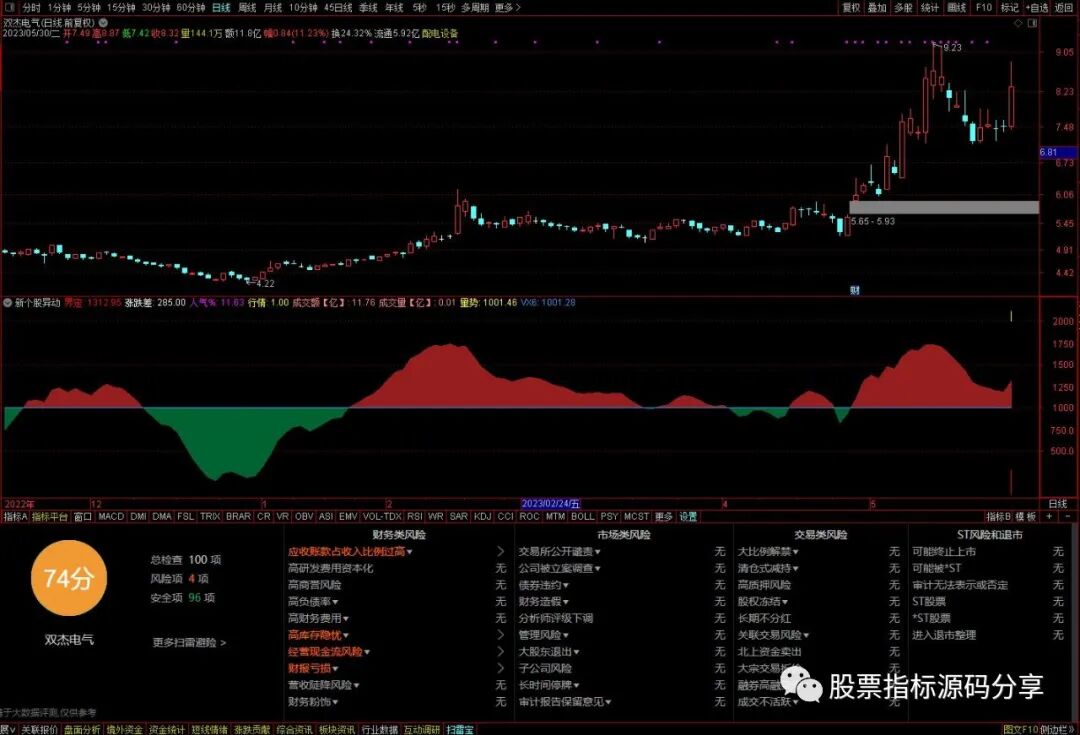The width and height of the screenshot is (1080, 735).
Task: Select the OBV indicator
Action: tap(304, 516)
